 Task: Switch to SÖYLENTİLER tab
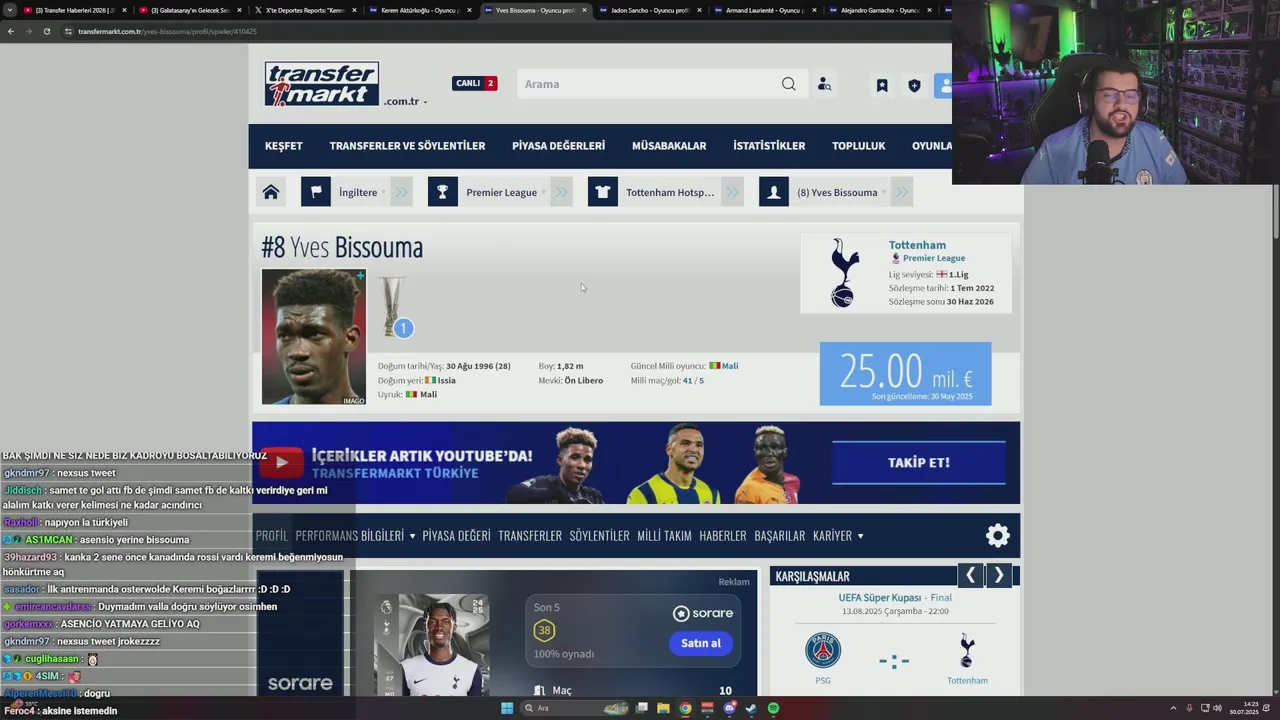(x=599, y=536)
